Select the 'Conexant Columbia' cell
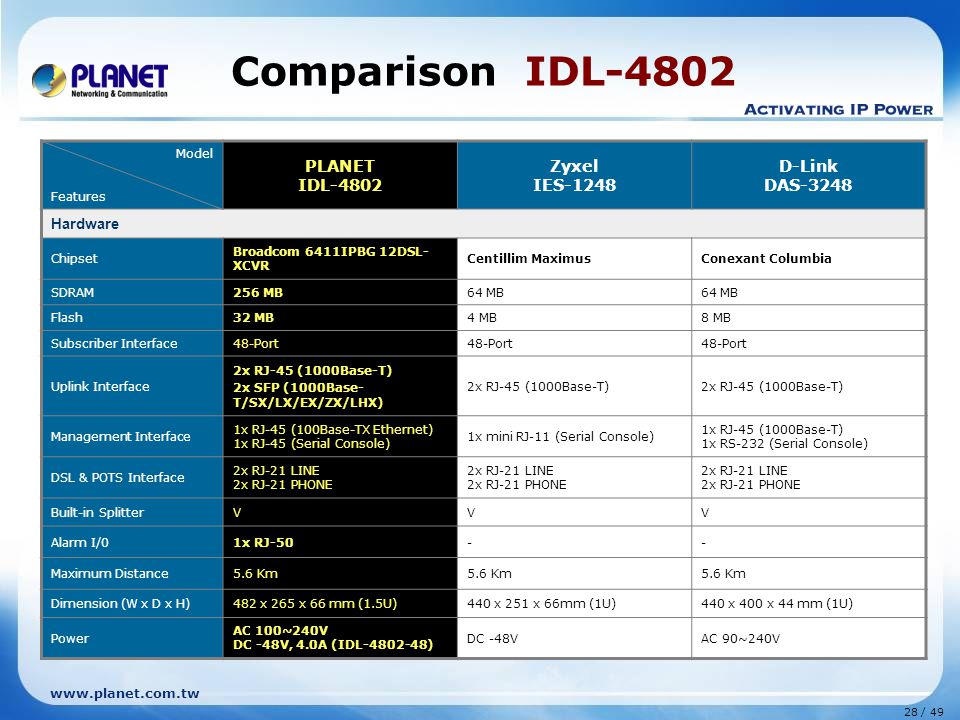960x720 pixels. point(808,258)
